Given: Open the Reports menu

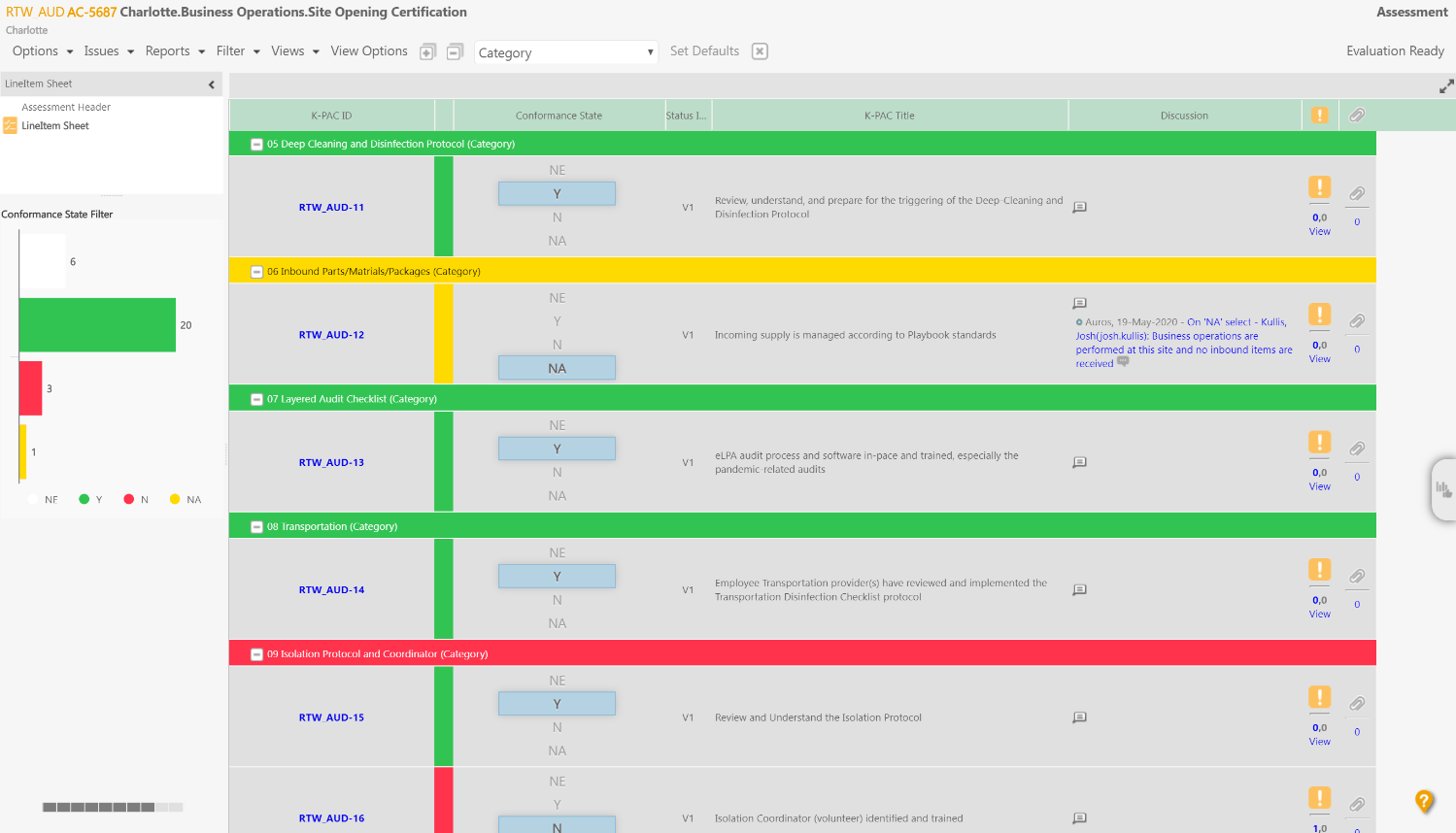Looking at the screenshot, I should click(175, 51).
